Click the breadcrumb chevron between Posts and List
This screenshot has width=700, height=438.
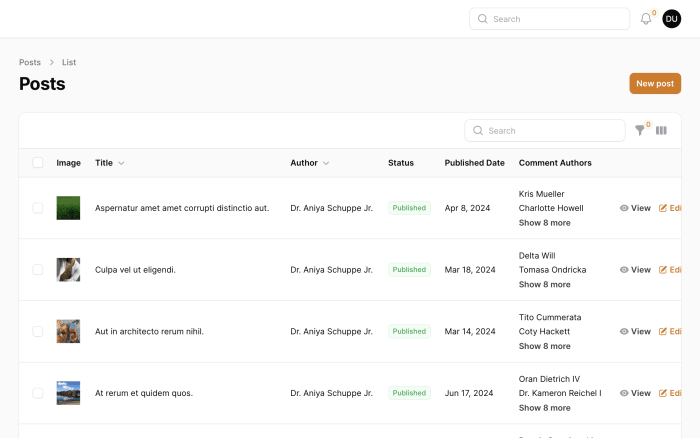click(x=51, y=62)
